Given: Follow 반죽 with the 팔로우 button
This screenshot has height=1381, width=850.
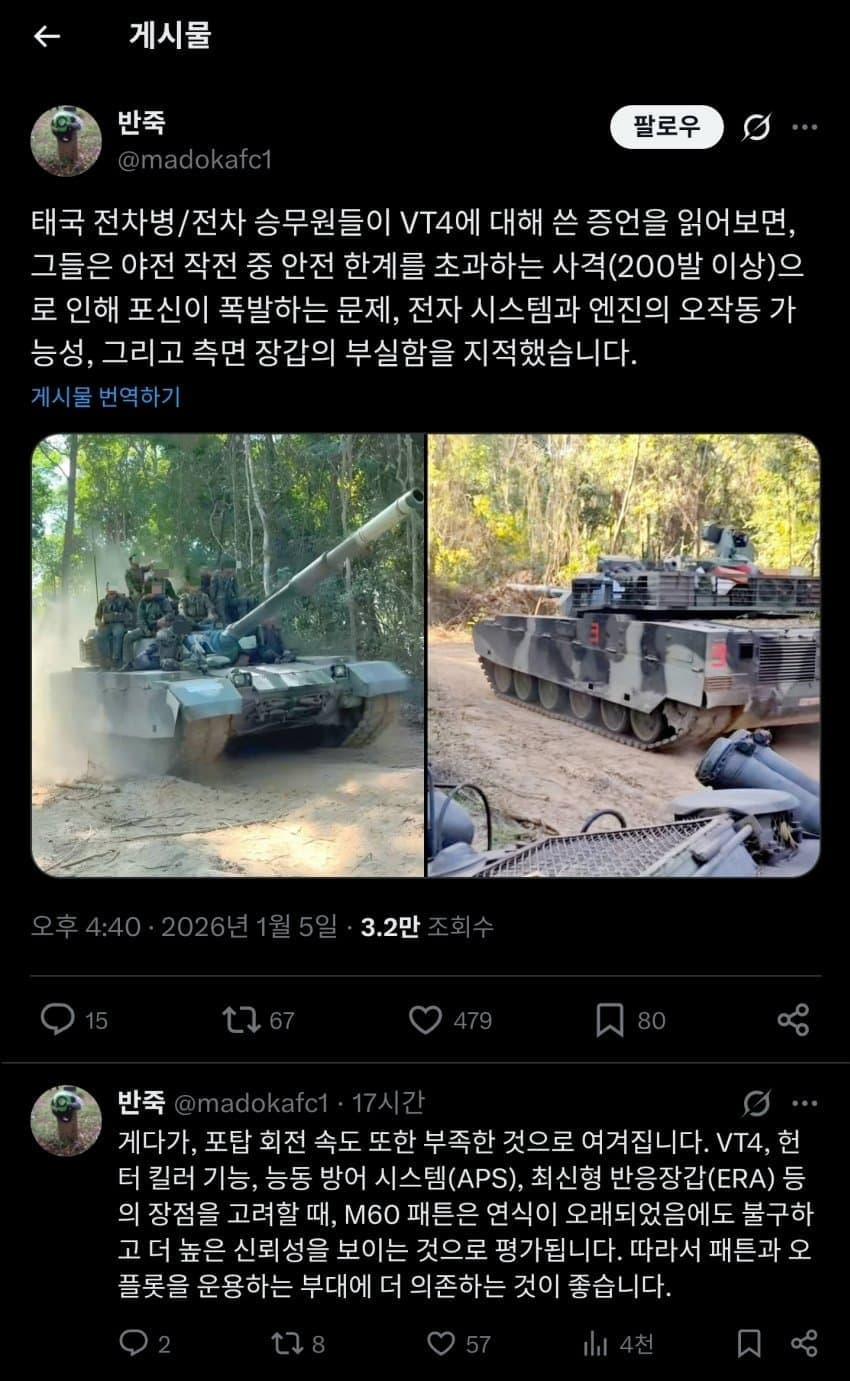Looking at the screenshot, I should coord(667,127).
